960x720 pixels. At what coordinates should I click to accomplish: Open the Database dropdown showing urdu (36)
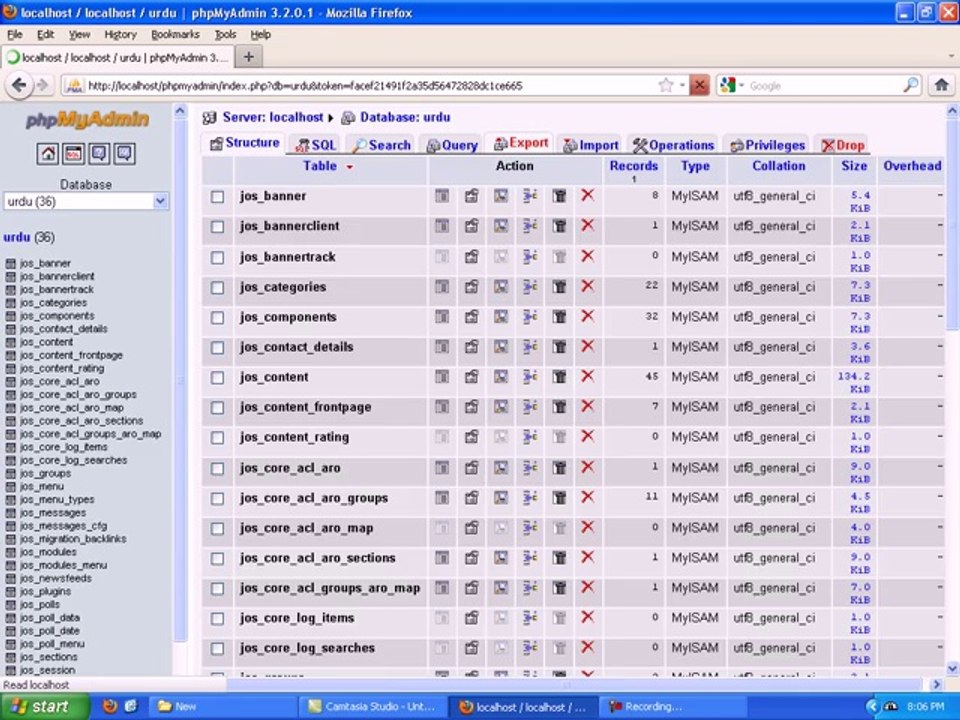coord(86,201)
